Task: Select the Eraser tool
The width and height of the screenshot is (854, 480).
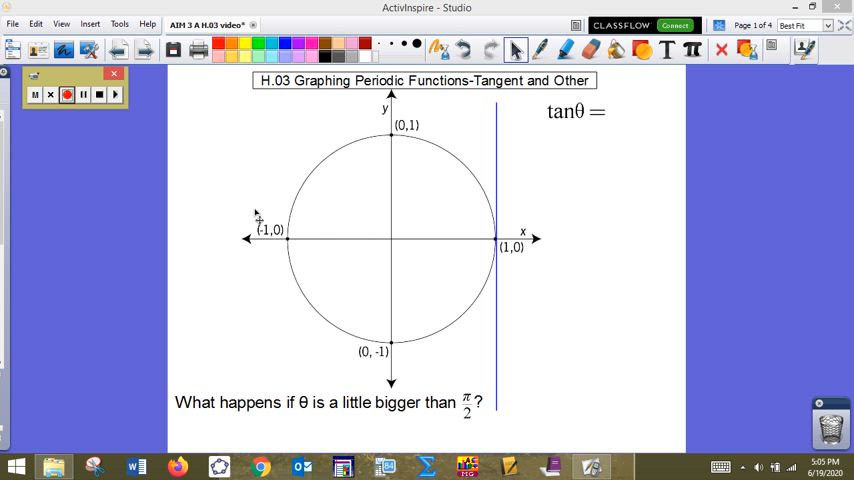Action: point(591,50)
